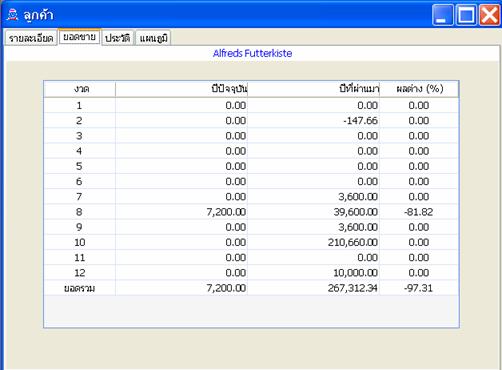Select period number 9 cell
502x370 pixels.
point(80,227)
